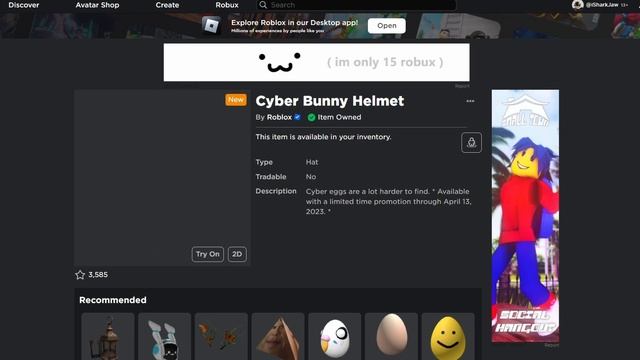Go to Avatar Shop
Image resolution: width=640 pixels, height=360 pixels.
pyautogui.click(x=97, y=5)
